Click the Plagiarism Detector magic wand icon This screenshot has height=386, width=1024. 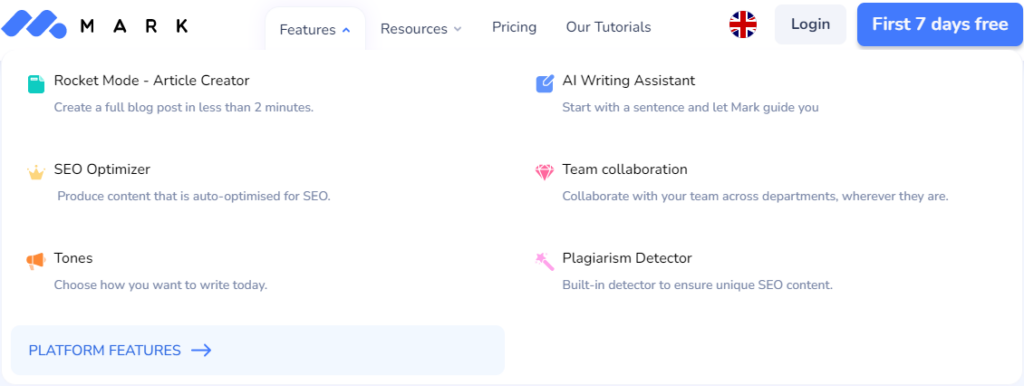tap(545, 261)
